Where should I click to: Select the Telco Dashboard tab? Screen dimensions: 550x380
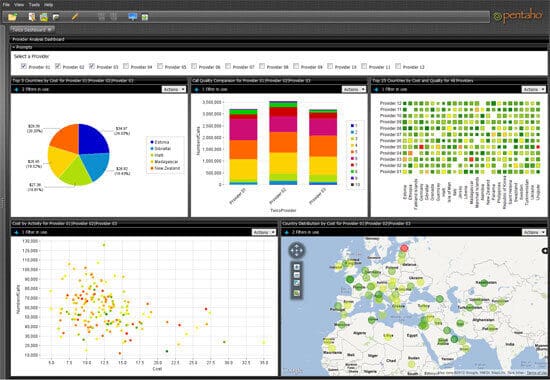tap(32, 30)
